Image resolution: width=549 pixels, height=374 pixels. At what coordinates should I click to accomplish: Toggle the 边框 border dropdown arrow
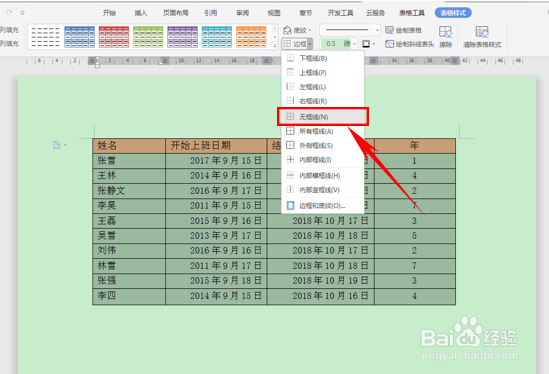coord(310,44)
